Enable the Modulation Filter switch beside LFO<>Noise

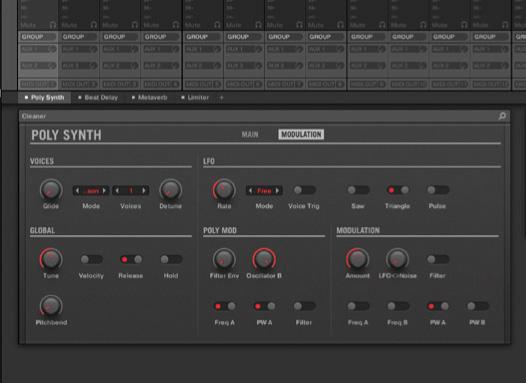[x=437, y=259]
